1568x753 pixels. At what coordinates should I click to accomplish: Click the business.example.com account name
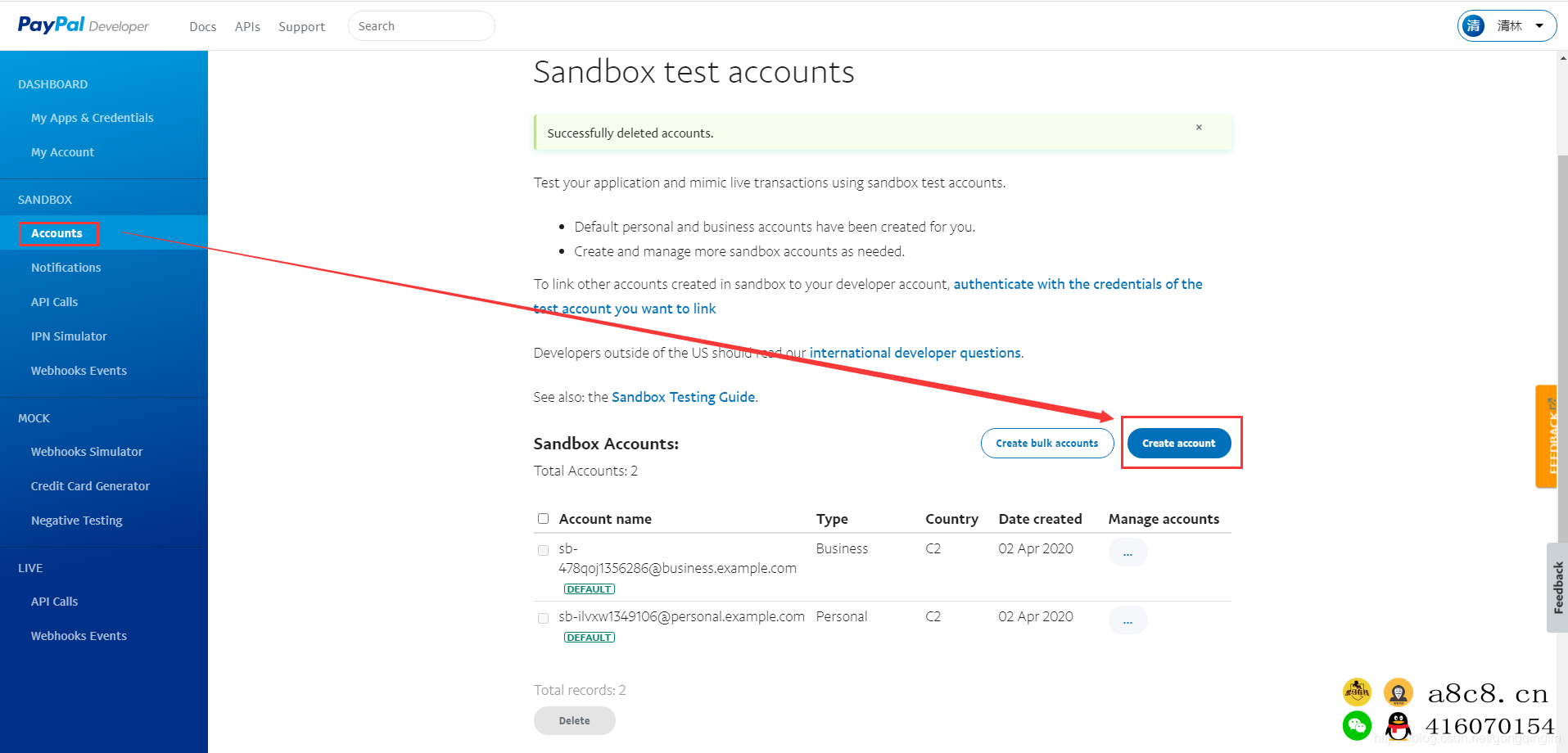tap(677, 558)
